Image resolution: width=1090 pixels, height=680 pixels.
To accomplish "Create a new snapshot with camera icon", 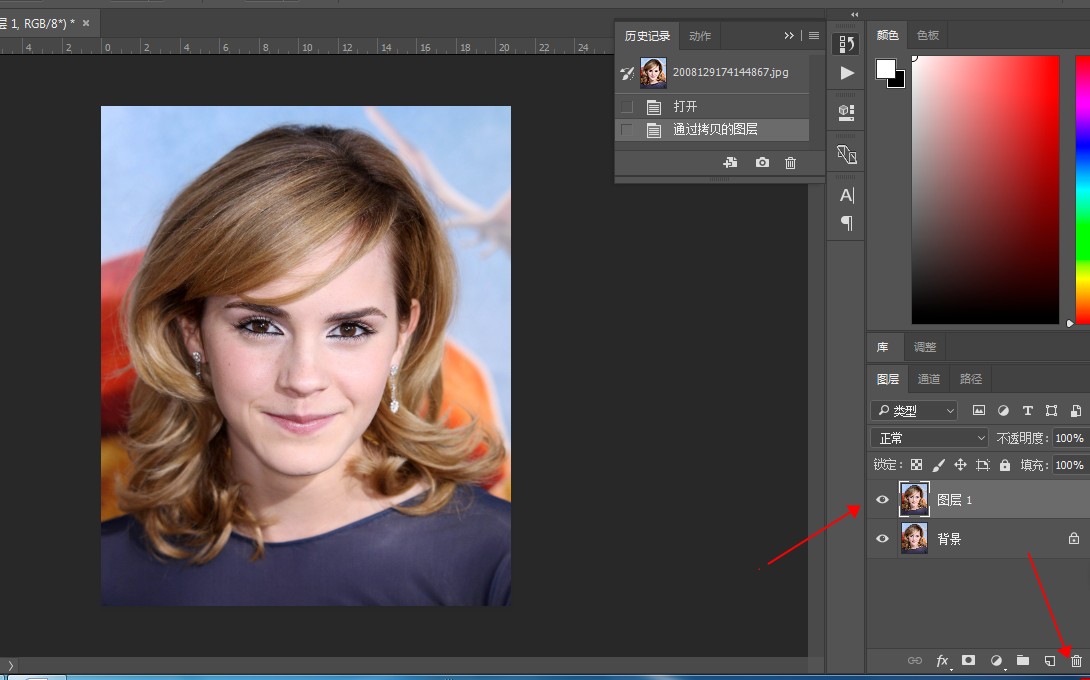I will pos(762,163).
